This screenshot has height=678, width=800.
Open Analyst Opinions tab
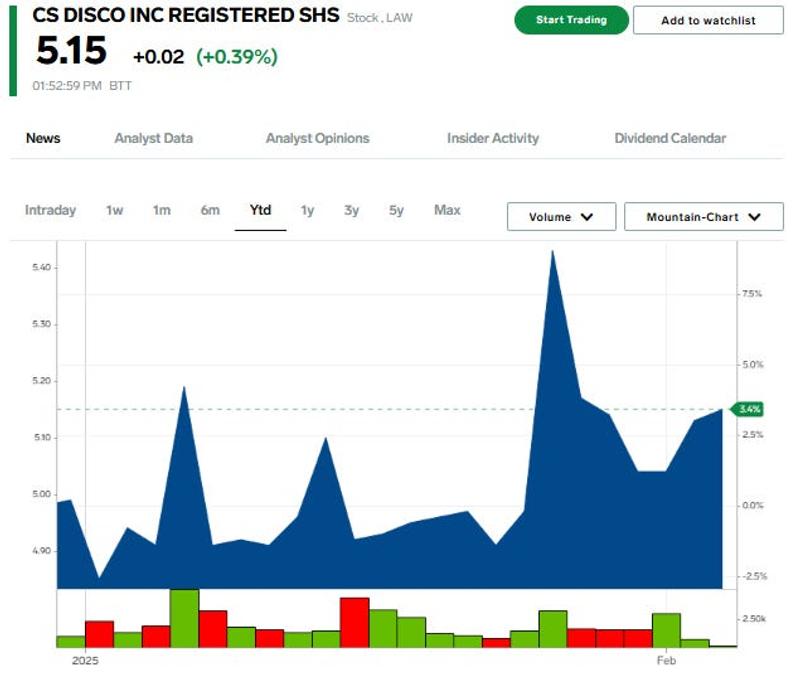[x=317, y=138]
